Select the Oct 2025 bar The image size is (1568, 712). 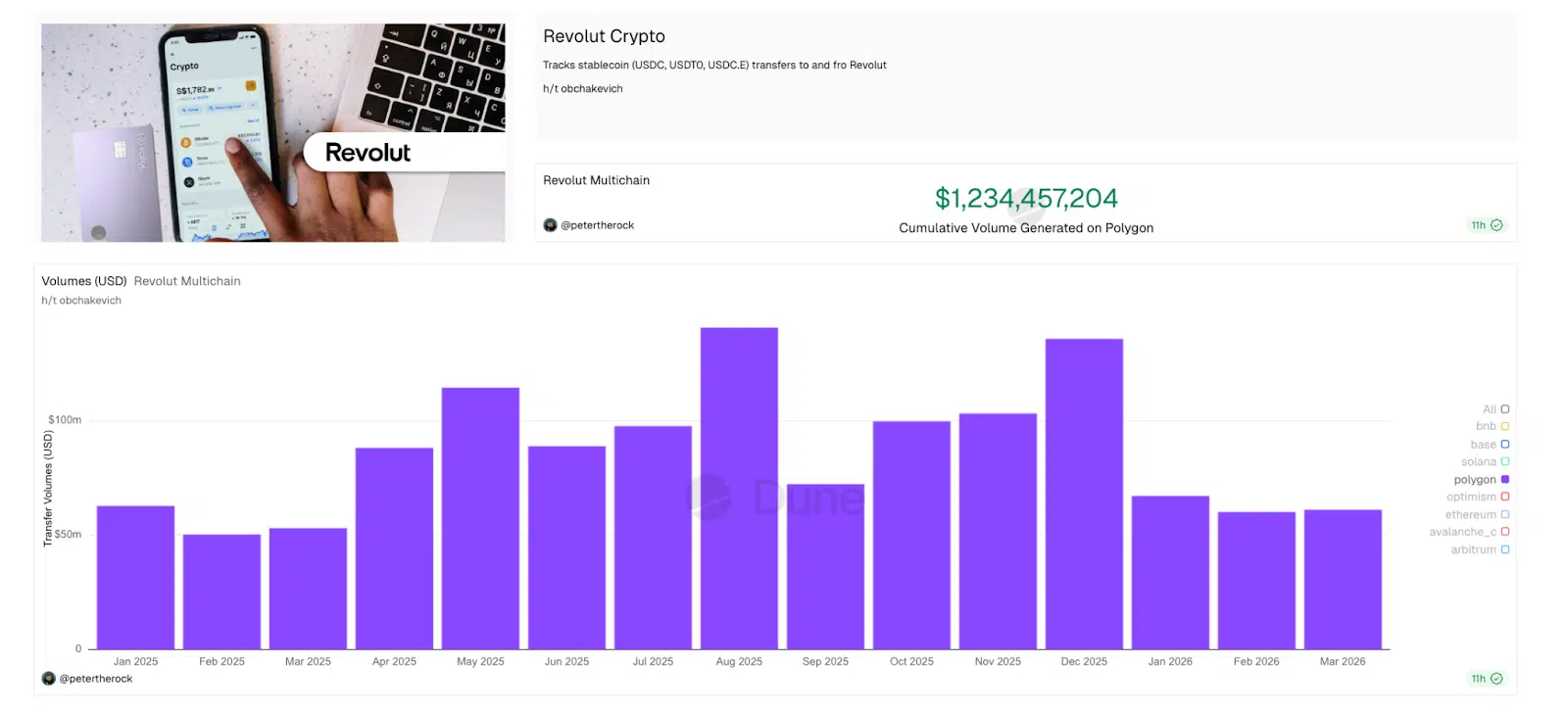(x=911, y=535)
